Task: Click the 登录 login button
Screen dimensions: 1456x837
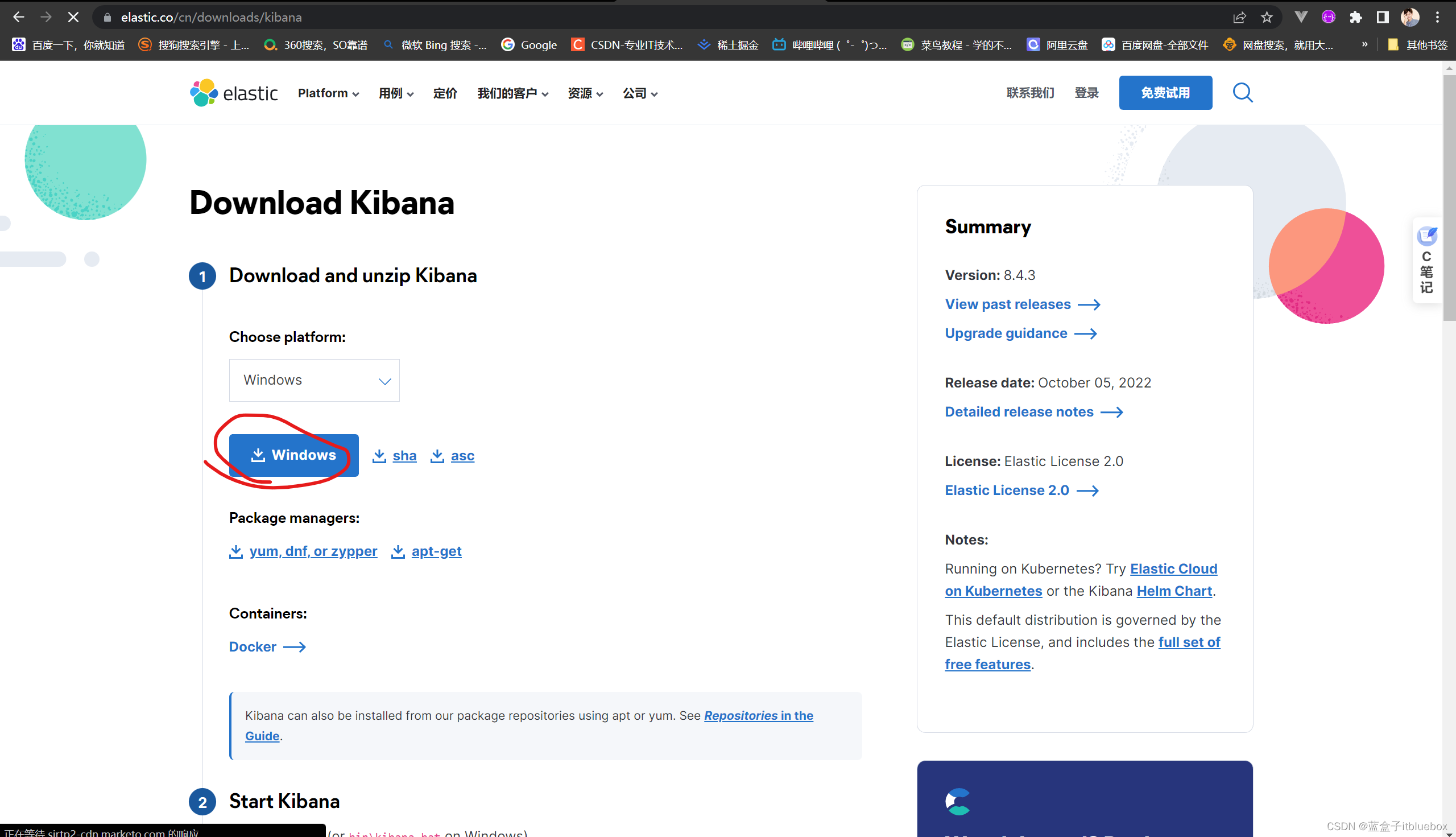Action: 1087,93
